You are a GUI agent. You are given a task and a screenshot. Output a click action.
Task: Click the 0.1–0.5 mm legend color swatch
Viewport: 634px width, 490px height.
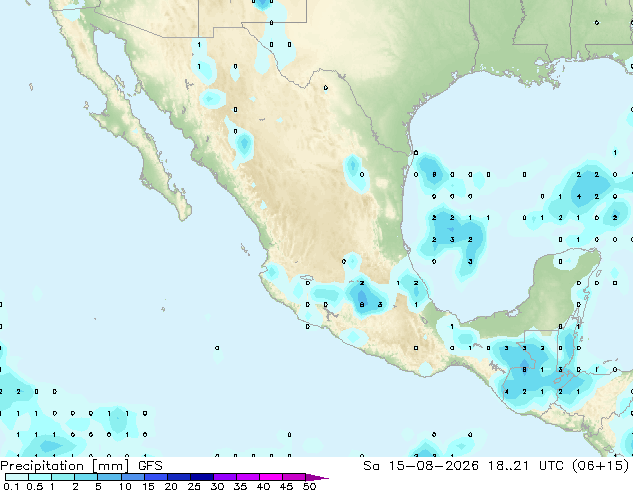pos(17,477)
